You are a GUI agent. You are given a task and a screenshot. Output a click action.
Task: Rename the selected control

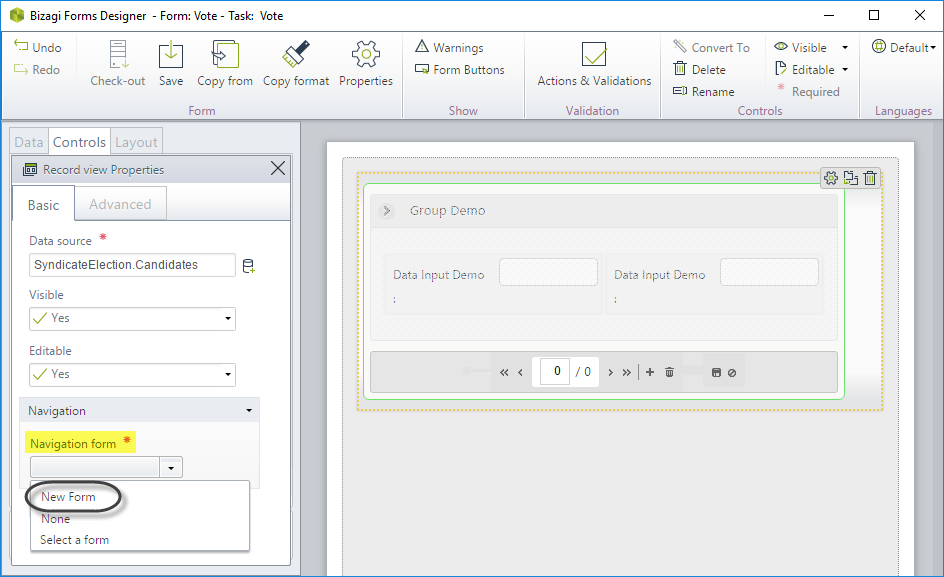coord(704,92)
